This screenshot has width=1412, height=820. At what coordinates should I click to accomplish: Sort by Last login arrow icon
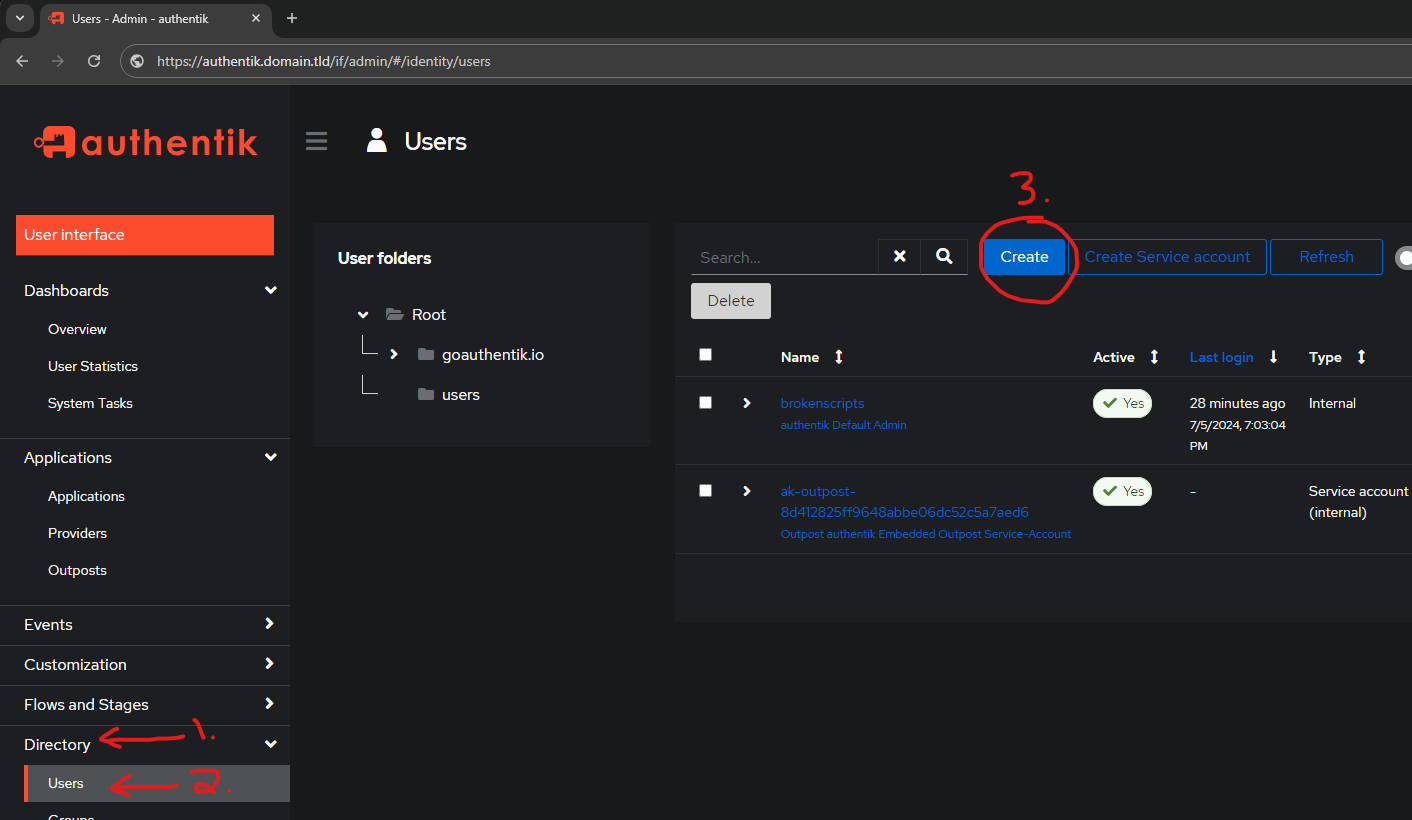(1273, 357)
